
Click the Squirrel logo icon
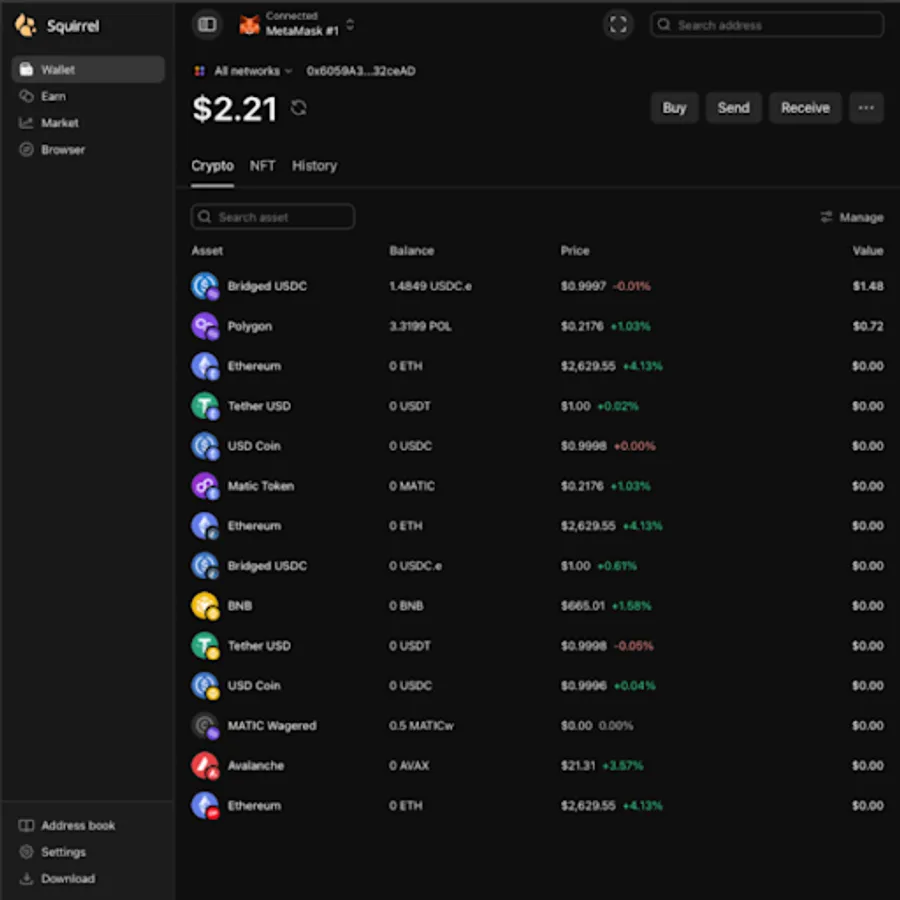pos(25,25)
